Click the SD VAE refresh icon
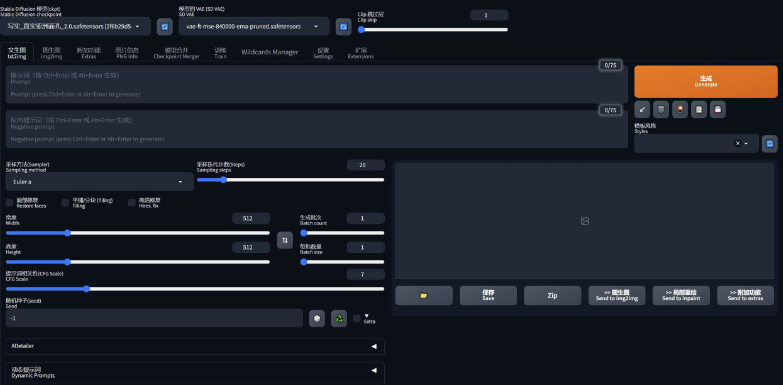Viewport: 783px width, 385px height. tap(343, 26)
